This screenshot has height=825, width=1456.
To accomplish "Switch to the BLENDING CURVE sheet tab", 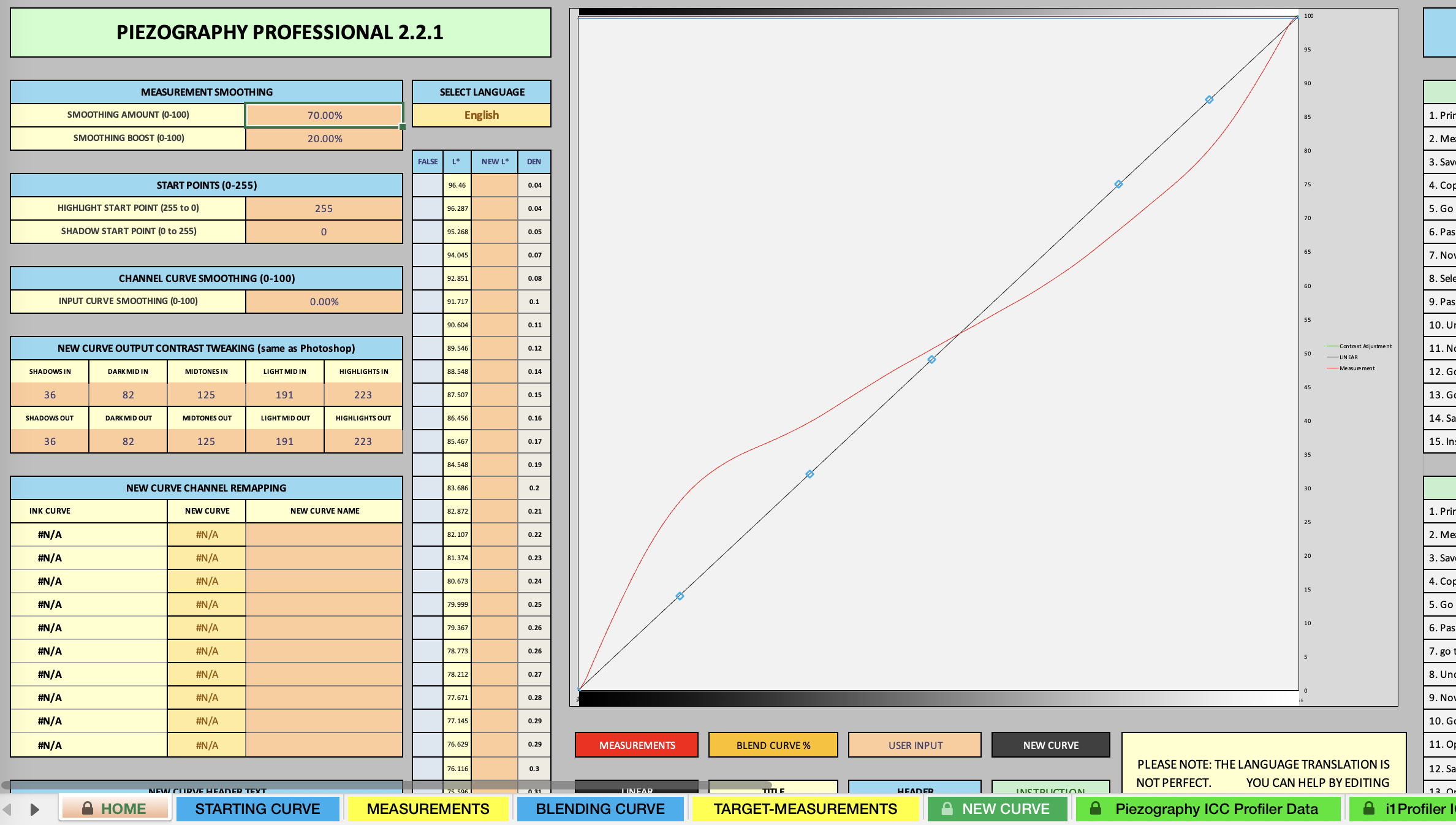I will (x=600, y=808).
